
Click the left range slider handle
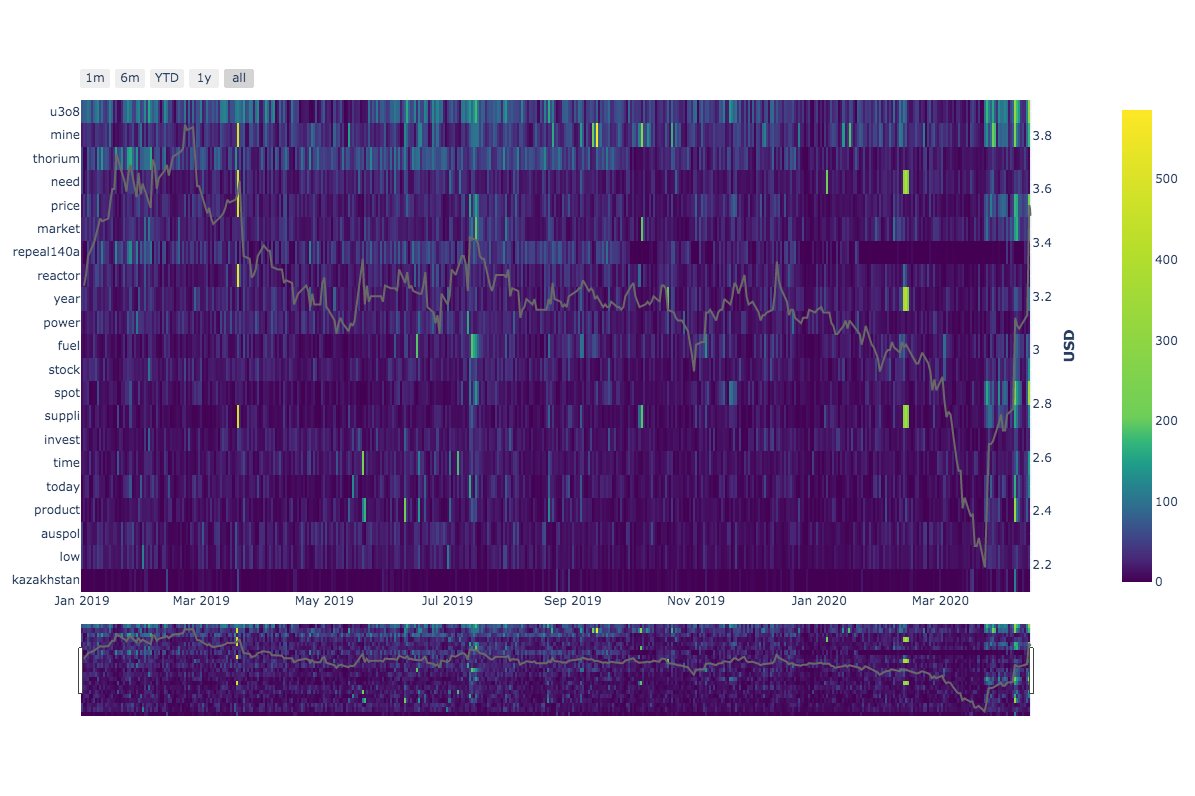coord(80,670)
